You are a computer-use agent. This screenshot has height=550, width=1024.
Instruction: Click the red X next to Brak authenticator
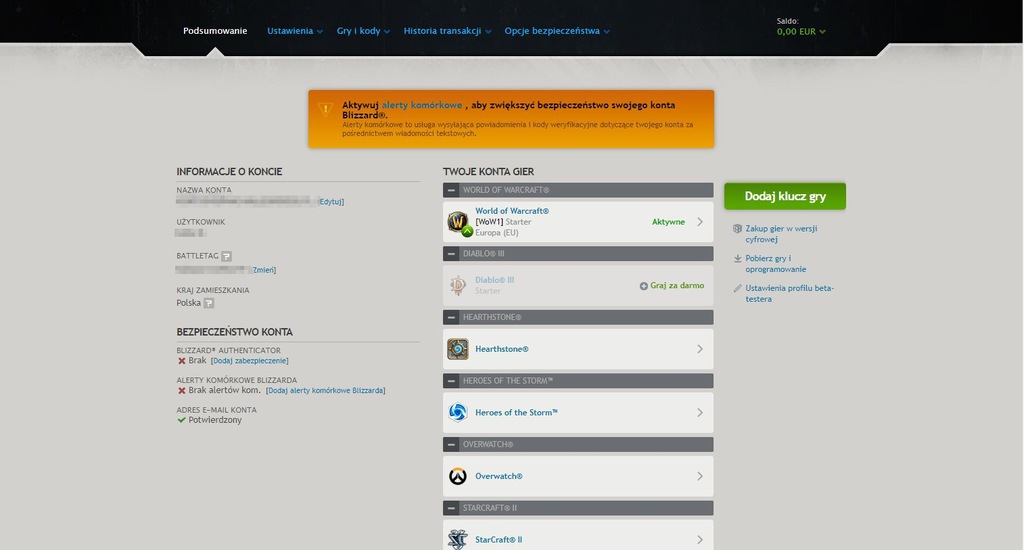pos(182,361)
